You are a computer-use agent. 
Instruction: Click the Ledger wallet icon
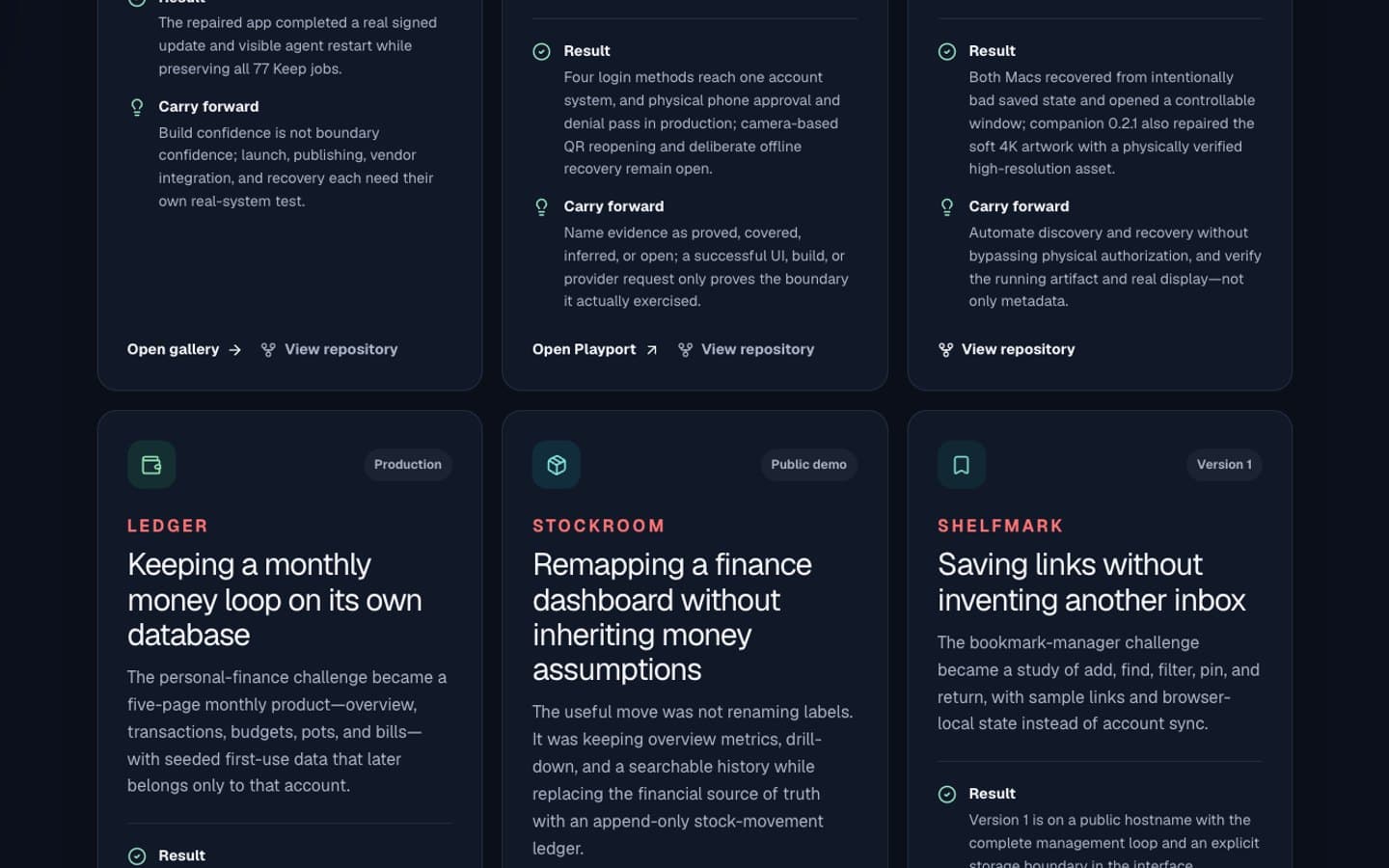click(x=151, y=465)
